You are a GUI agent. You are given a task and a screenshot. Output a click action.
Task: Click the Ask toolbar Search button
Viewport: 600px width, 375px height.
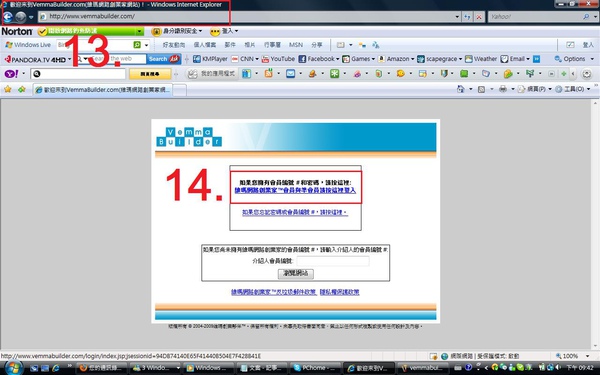click(164, 59)
